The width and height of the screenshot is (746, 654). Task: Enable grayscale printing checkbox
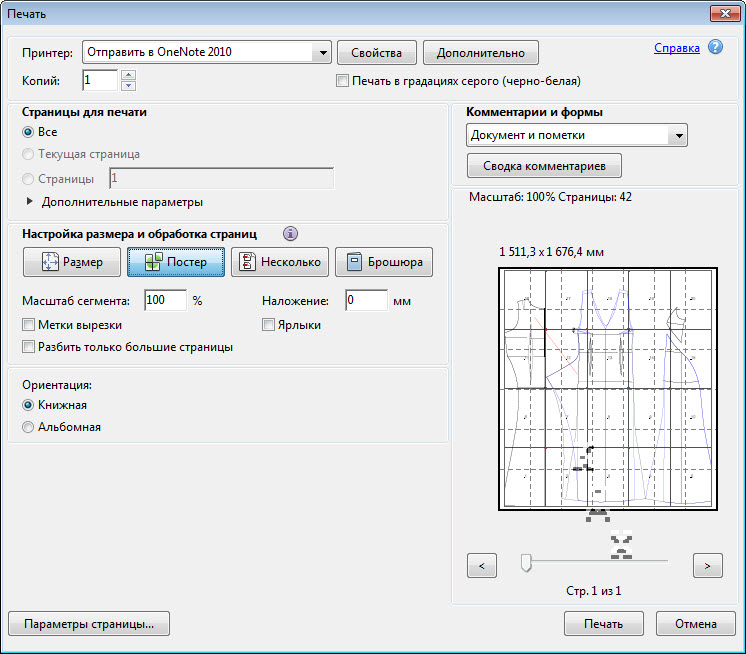pyautogui.click(x=342, y=81)
